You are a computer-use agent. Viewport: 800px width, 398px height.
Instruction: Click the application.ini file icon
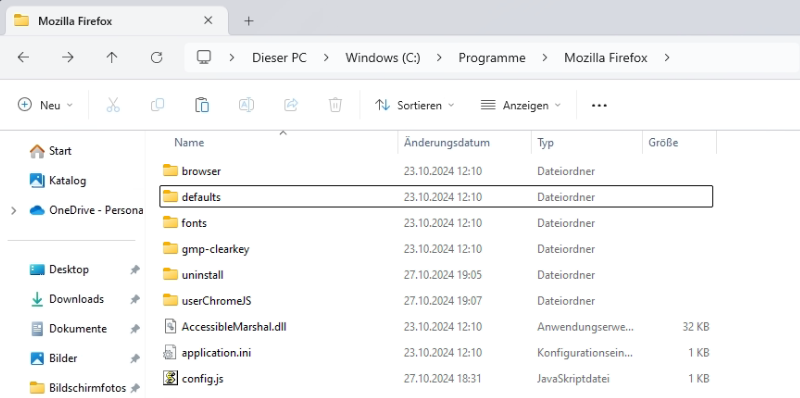pos(170,353)
